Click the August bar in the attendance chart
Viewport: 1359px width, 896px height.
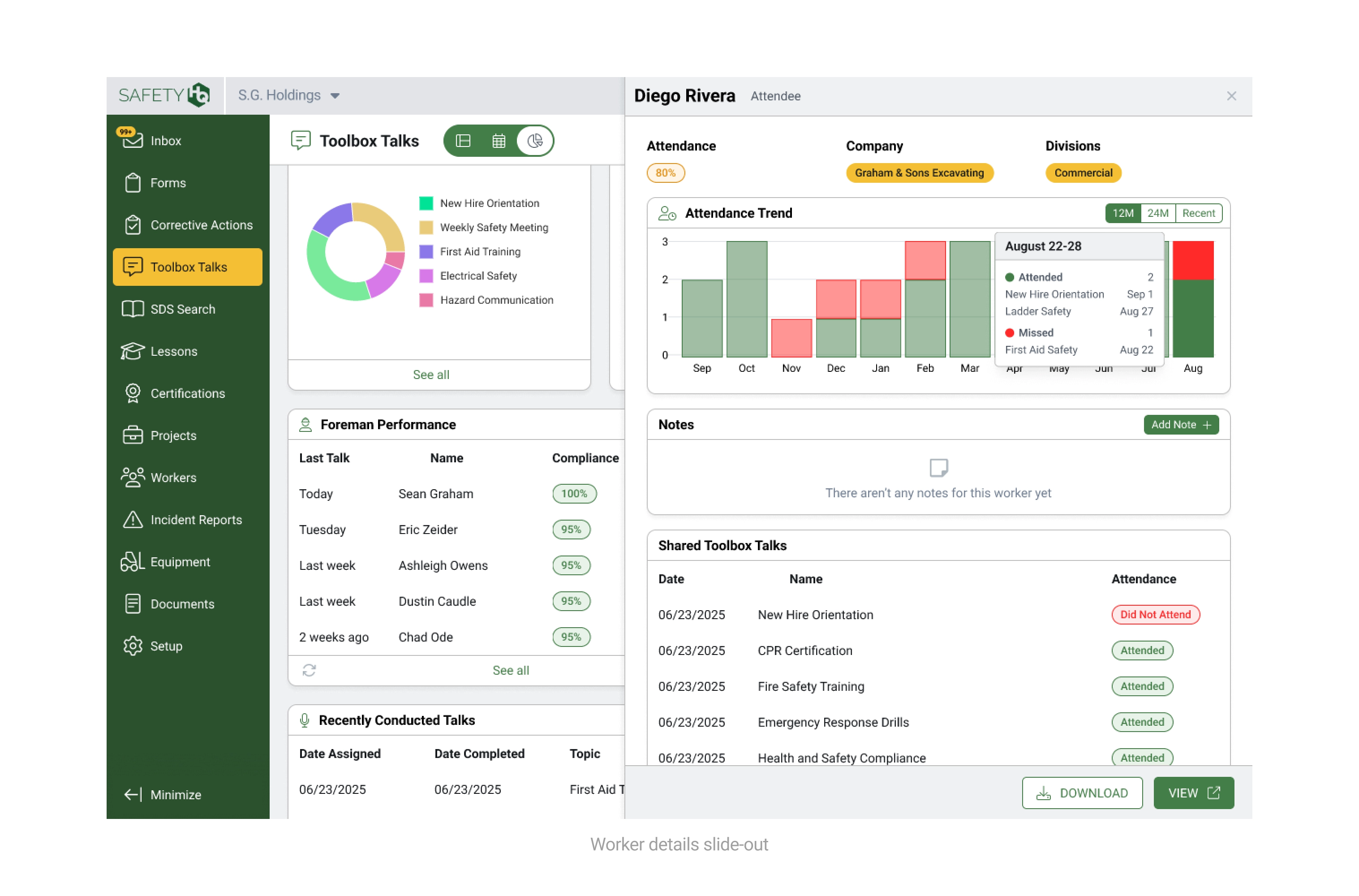(1193, 309)
